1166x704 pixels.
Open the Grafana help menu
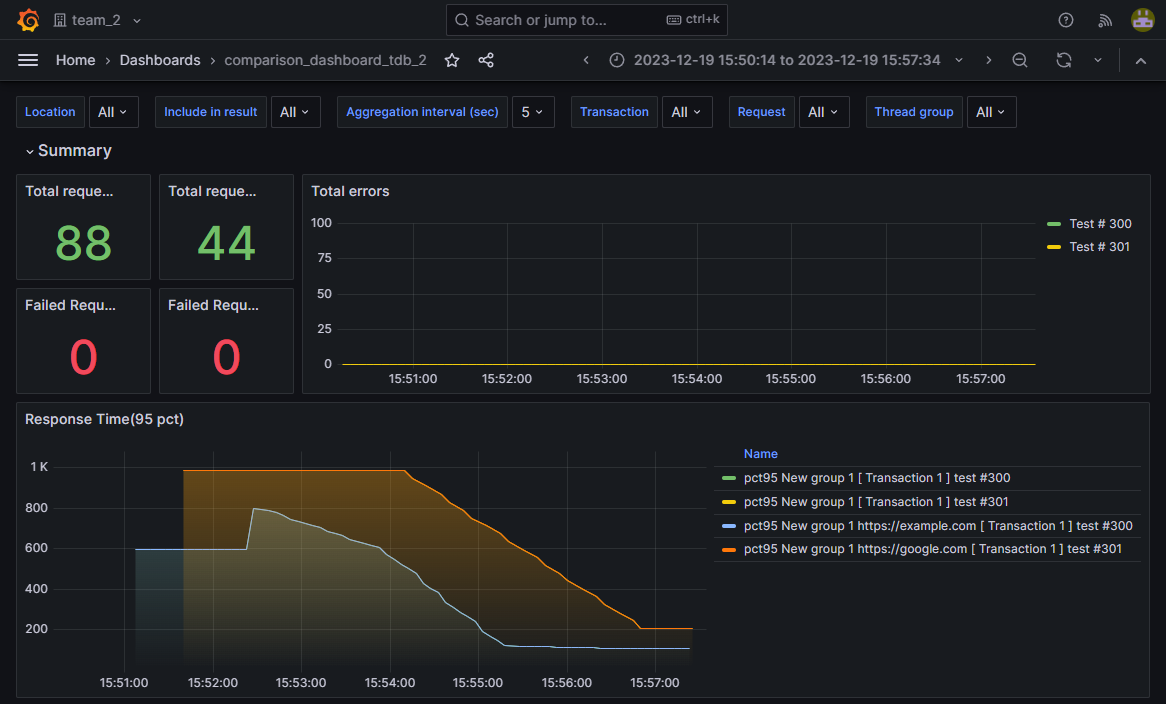pos(1065,20)
